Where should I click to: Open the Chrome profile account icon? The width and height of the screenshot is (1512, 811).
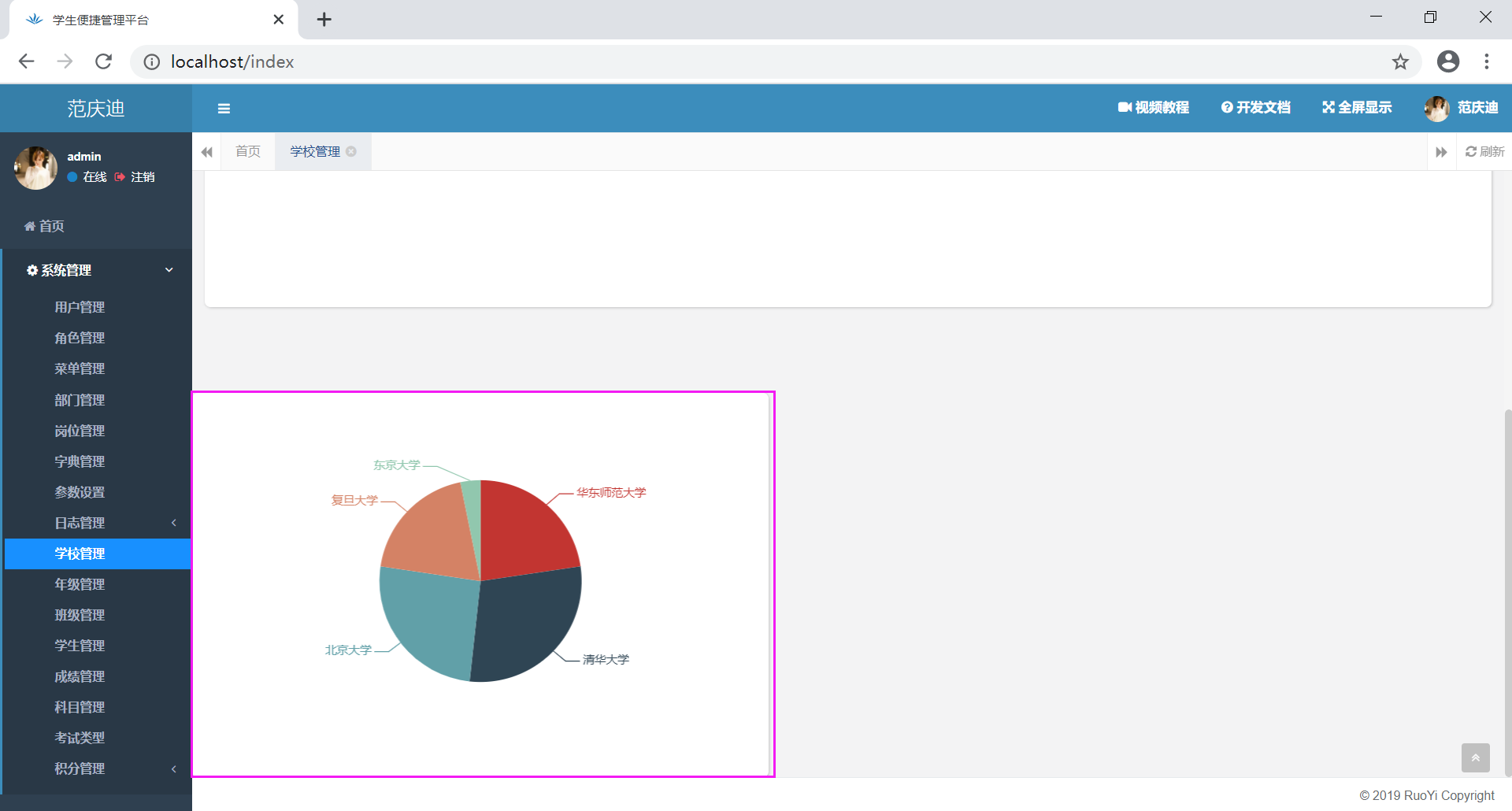click(1448, 61)
